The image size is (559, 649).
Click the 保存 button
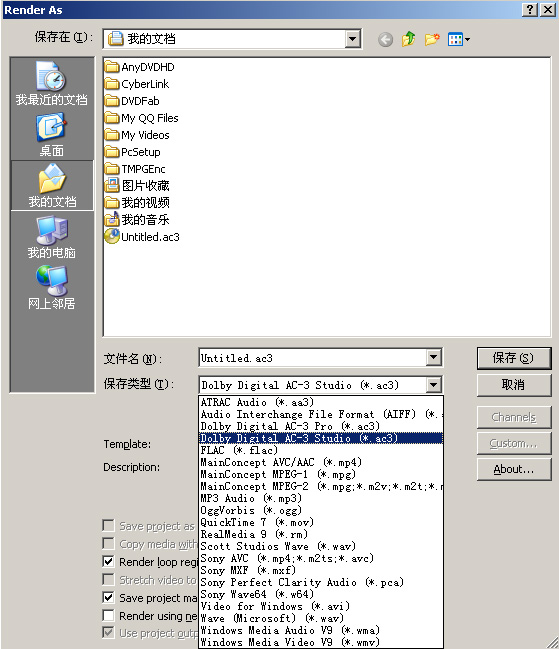coord(513,358)
